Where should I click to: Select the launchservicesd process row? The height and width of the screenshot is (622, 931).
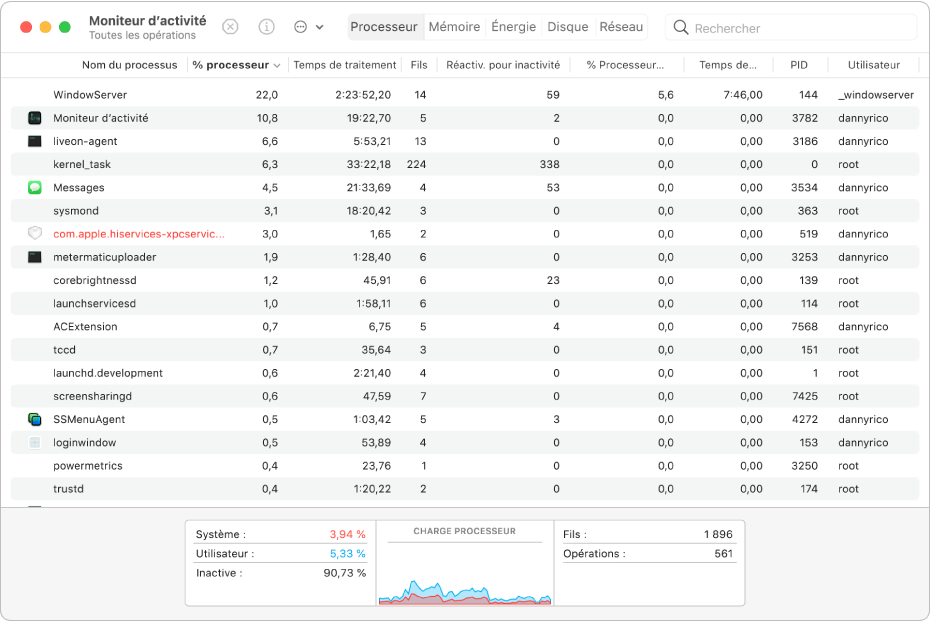coord(465,303)
